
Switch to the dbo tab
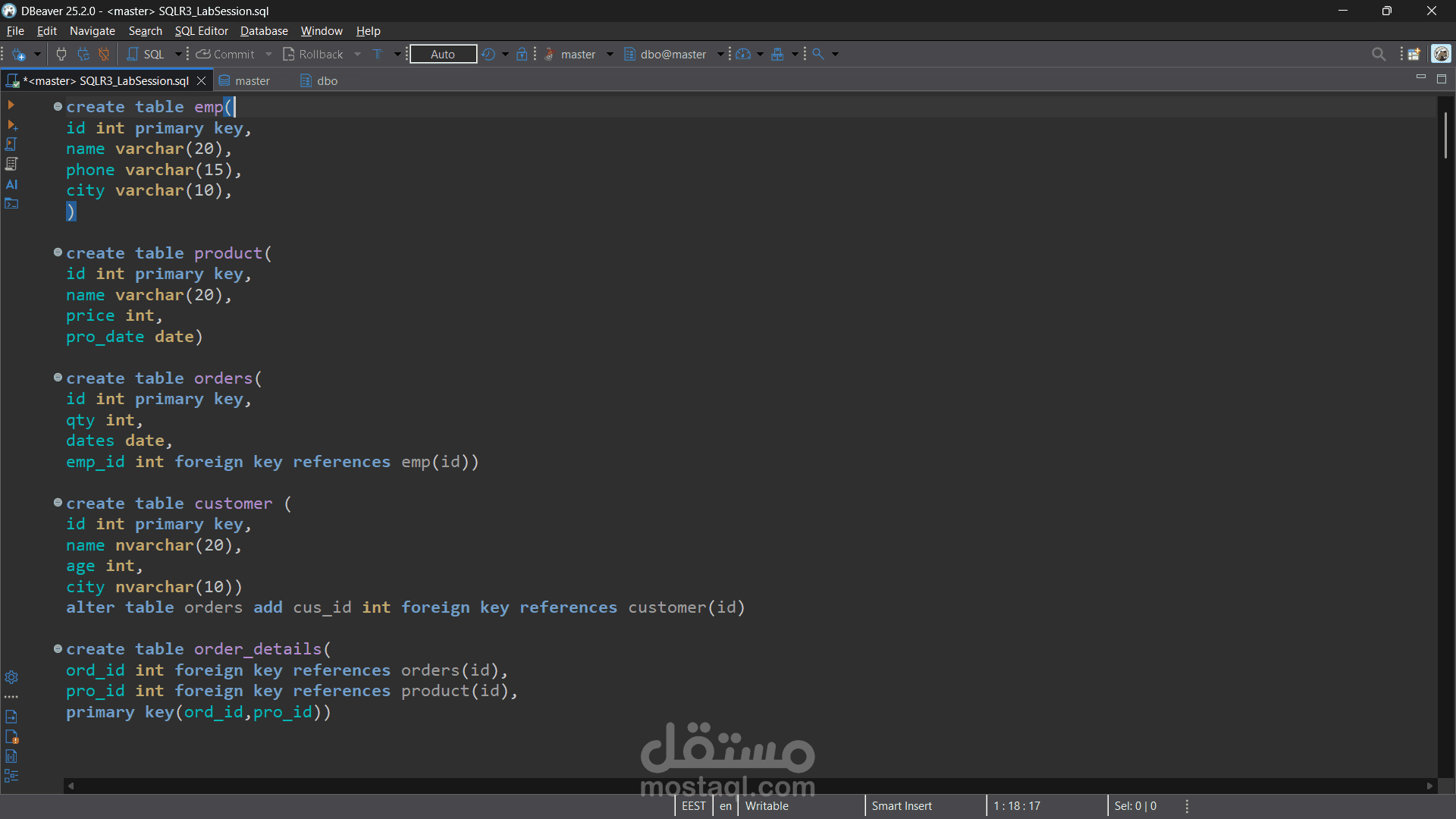[319, 81]
